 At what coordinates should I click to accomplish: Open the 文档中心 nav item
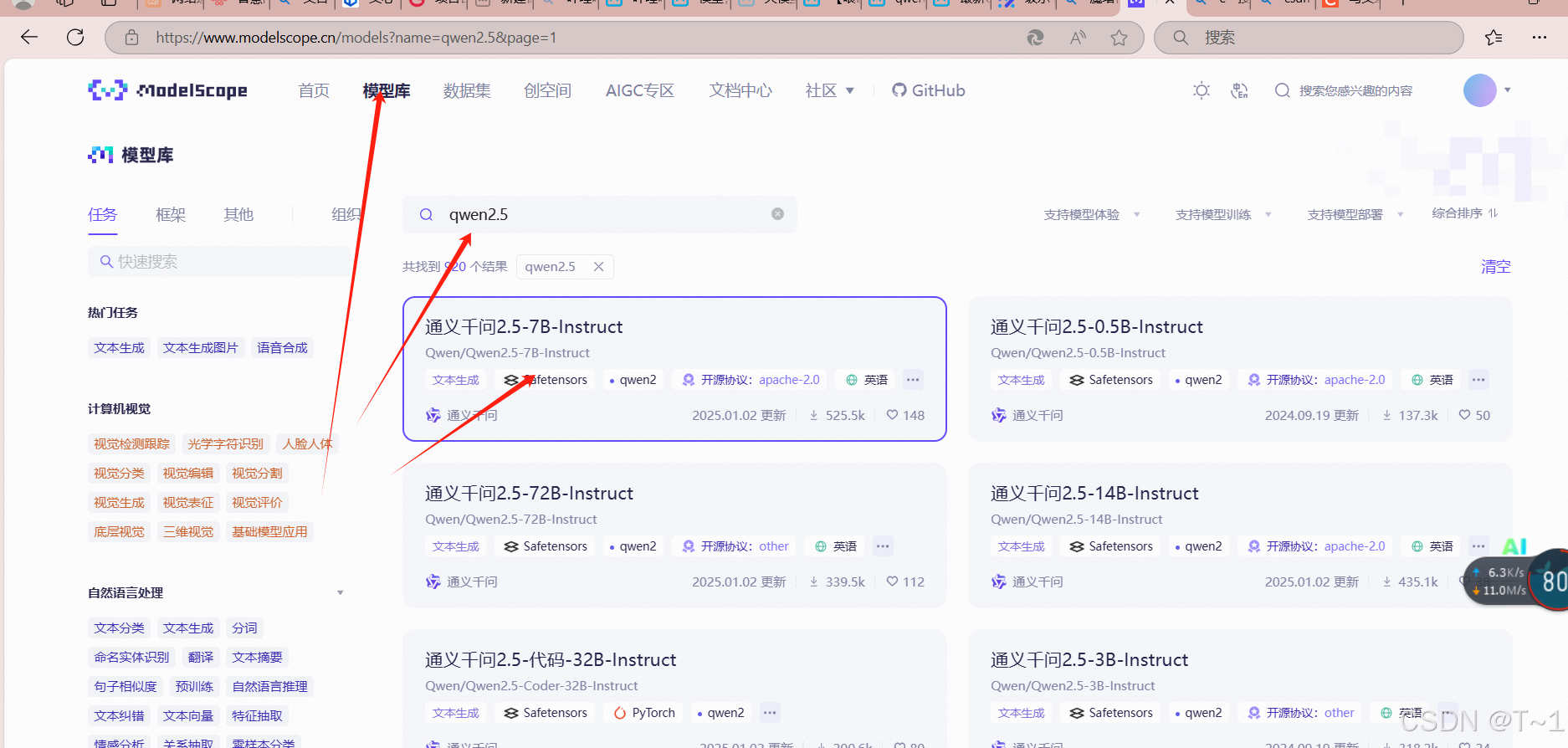click(x=740, y=90)
